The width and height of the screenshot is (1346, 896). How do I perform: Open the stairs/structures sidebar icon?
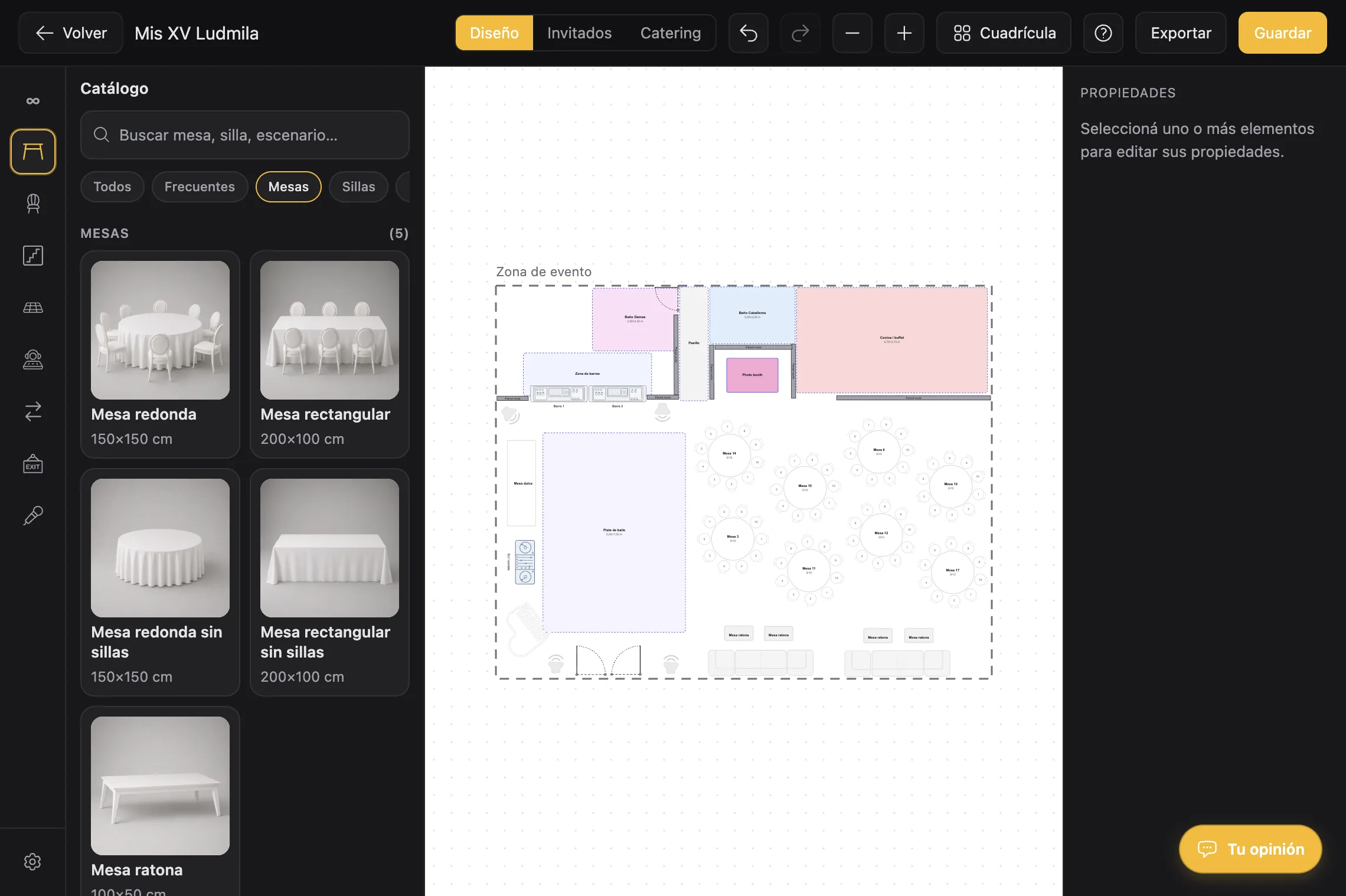[x=33, y=256]
